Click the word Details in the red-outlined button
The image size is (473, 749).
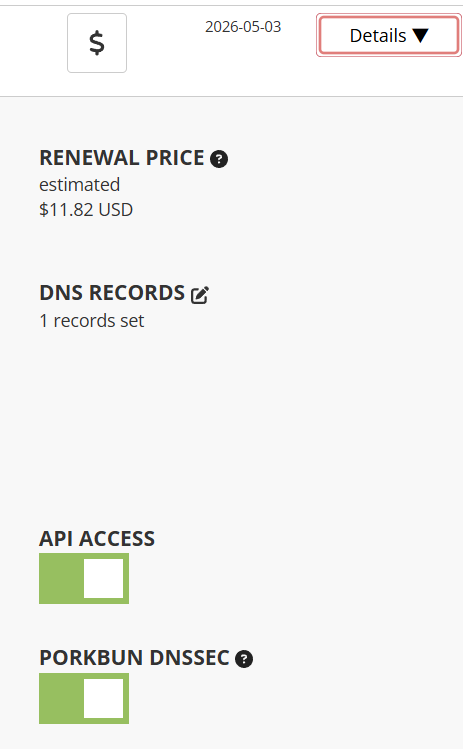(378, 36)
